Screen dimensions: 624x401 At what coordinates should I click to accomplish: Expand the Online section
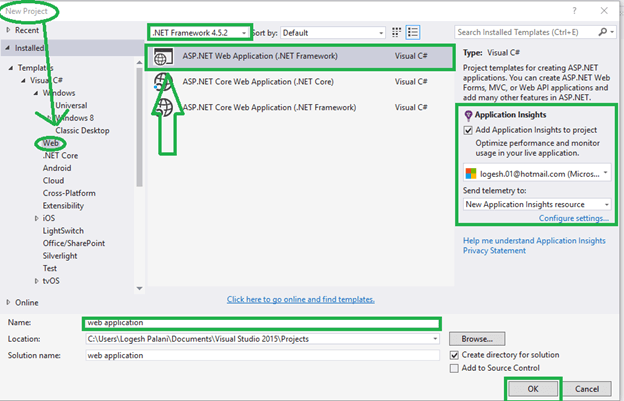coord(8,303)
